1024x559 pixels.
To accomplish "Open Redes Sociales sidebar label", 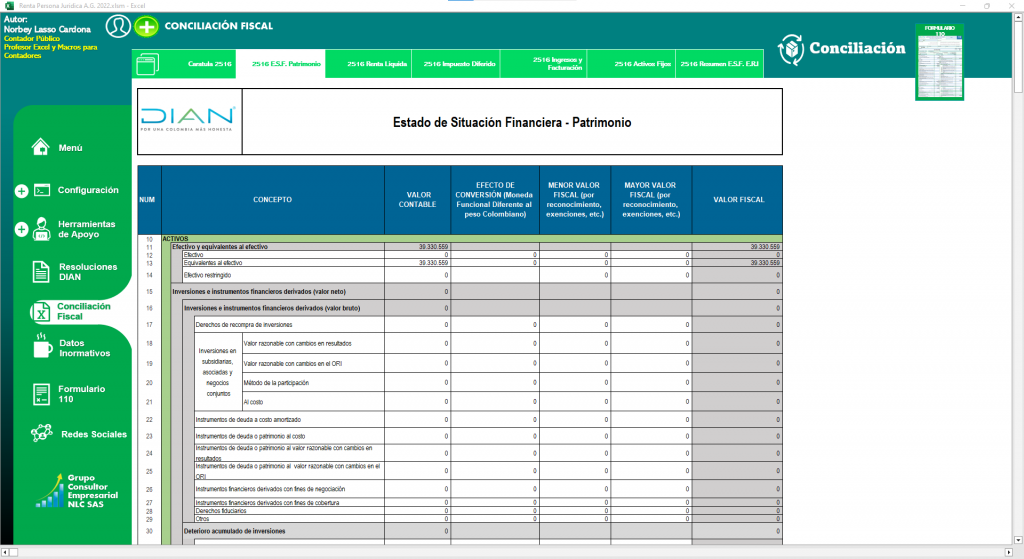I will coord(94,434).
